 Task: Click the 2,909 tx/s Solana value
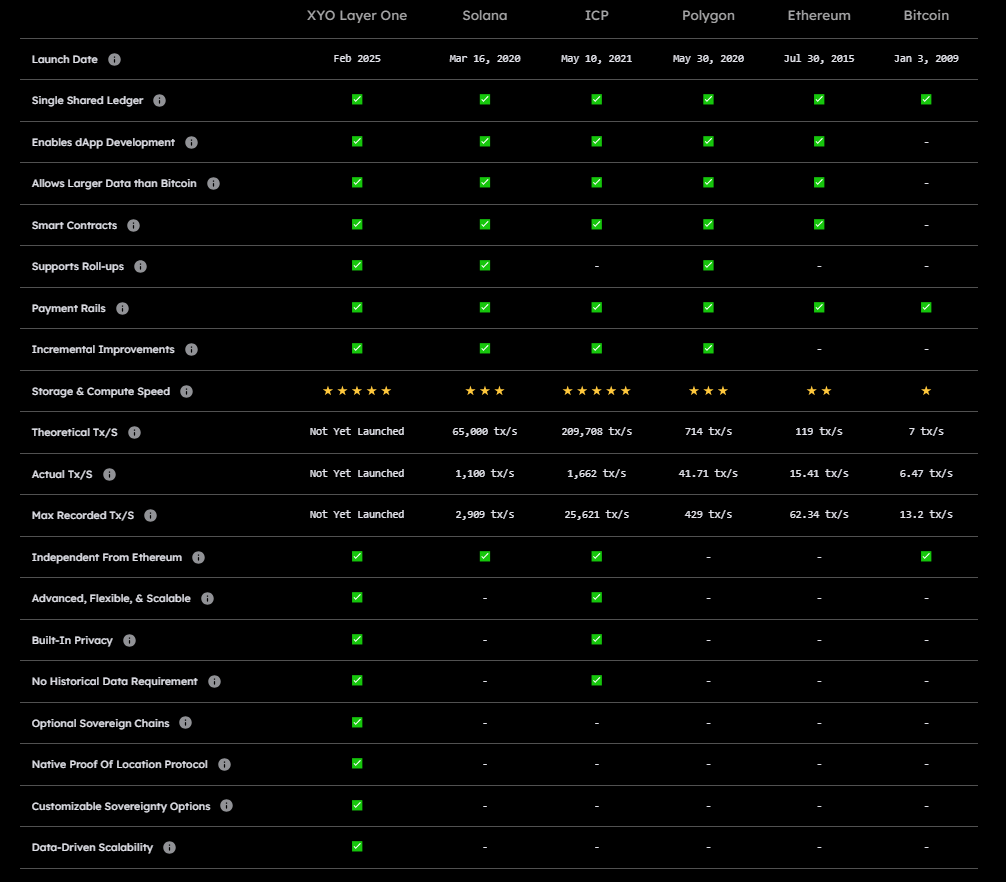click(x=485, y=514)
